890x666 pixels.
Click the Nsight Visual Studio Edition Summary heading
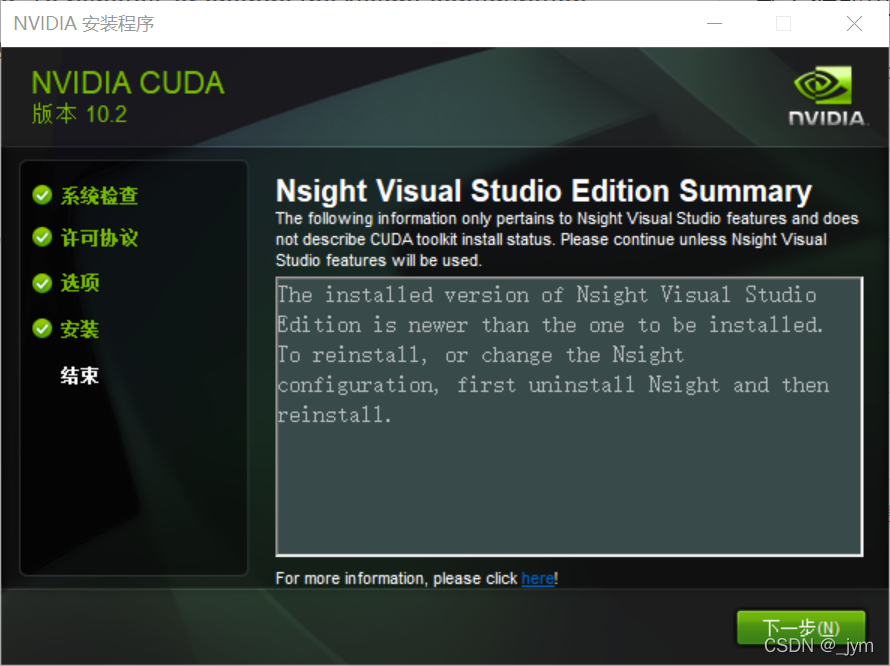(x=544, y=191)
